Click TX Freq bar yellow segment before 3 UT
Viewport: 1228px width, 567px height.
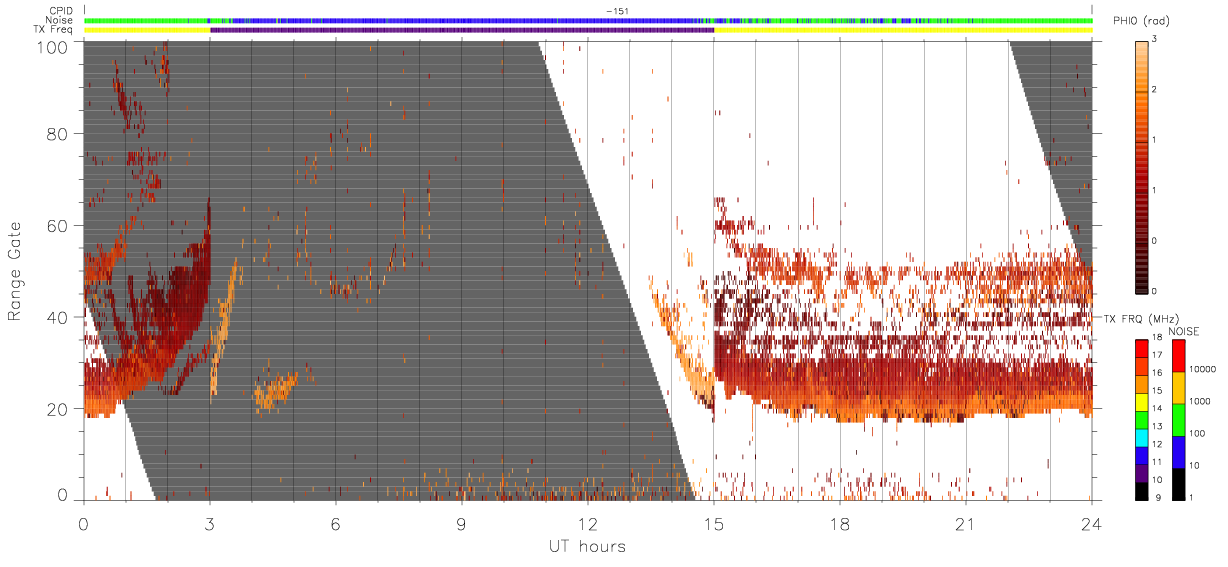click(x=147, y=30)
